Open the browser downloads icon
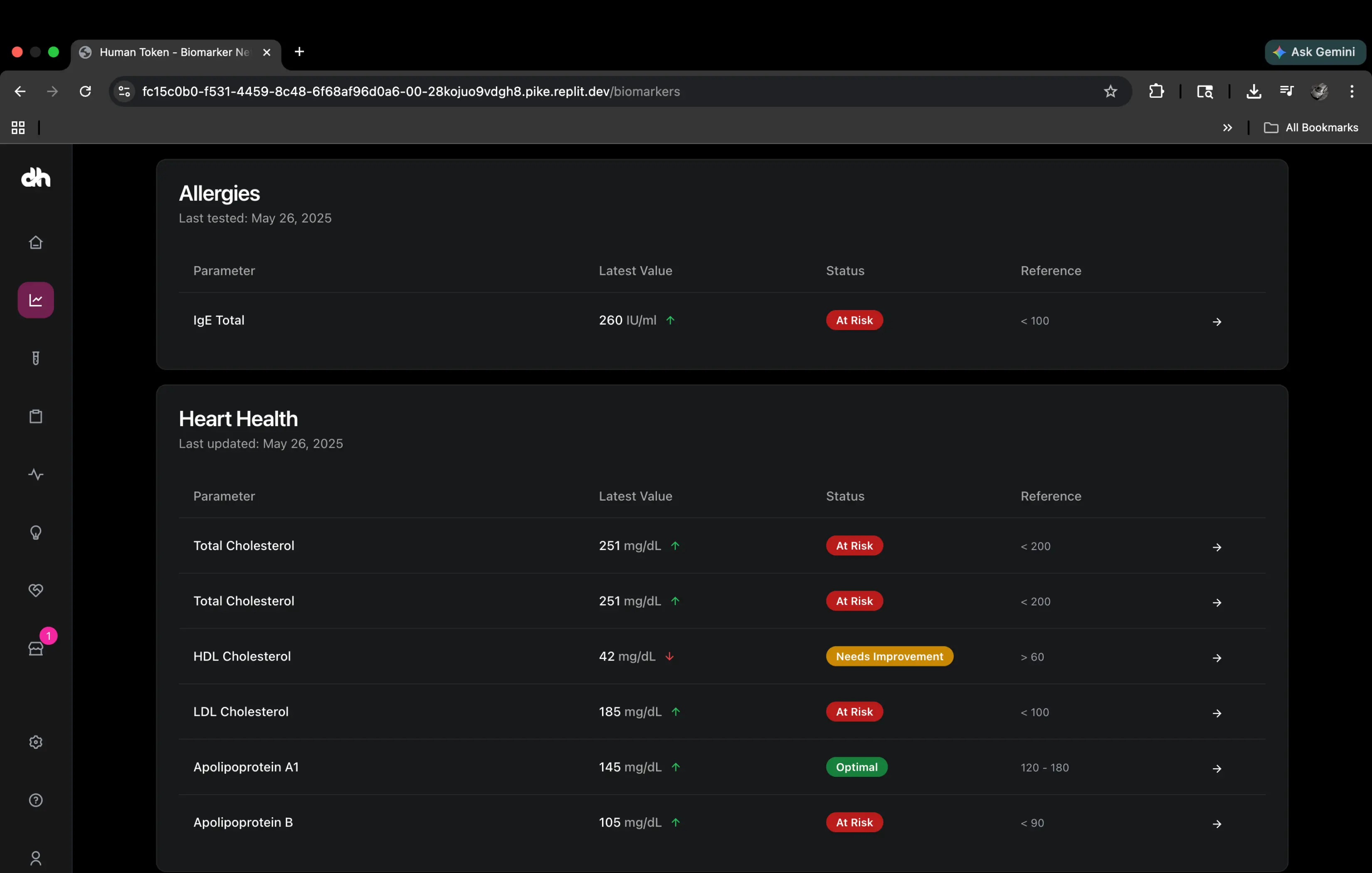 (1254, 91)
